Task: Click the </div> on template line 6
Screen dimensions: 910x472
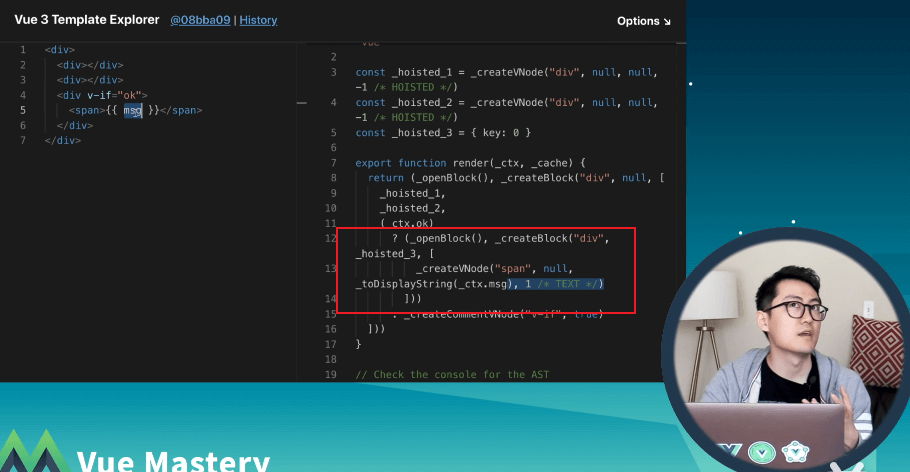Action: (x=75, y=125)
